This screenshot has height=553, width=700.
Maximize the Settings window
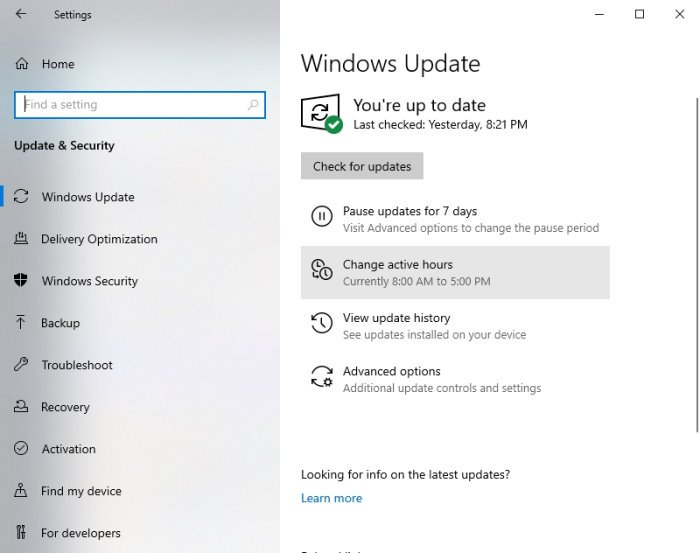(x=639, y=14)
